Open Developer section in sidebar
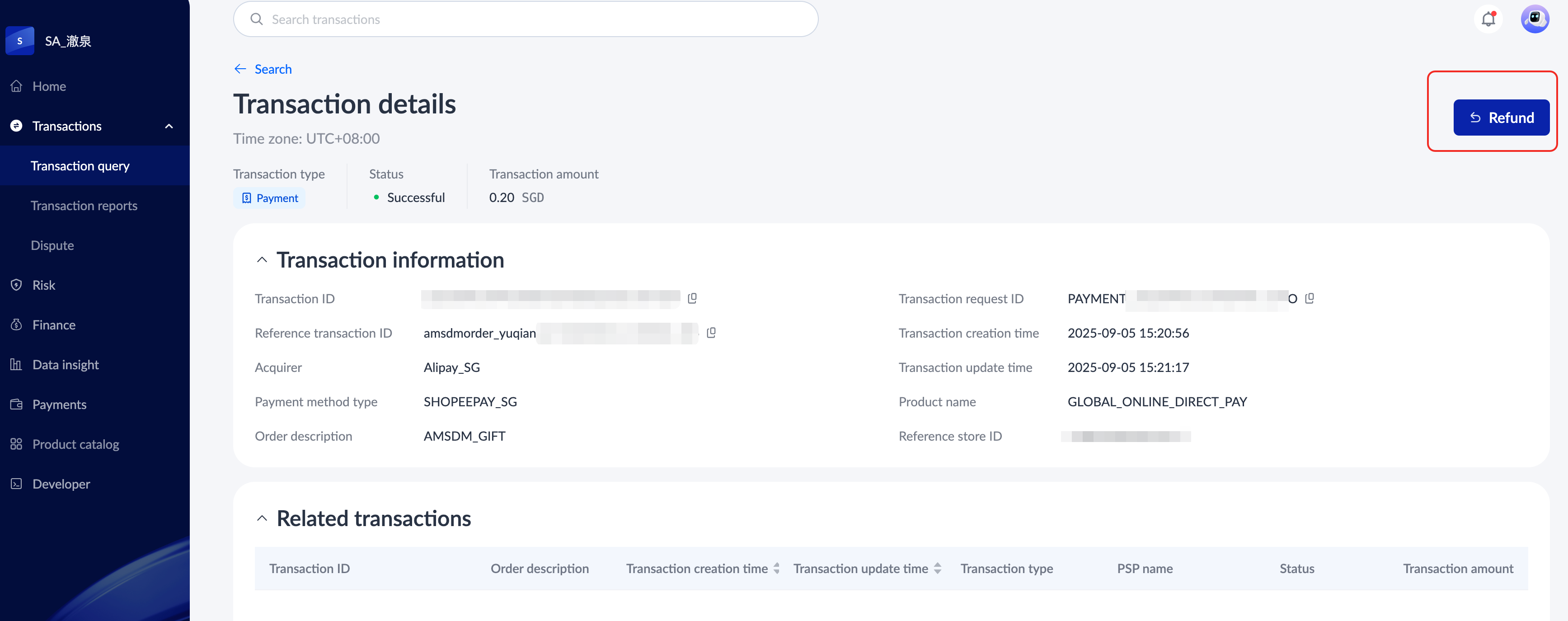Viewport: 1568px width, 621px height. pos(61,484)
